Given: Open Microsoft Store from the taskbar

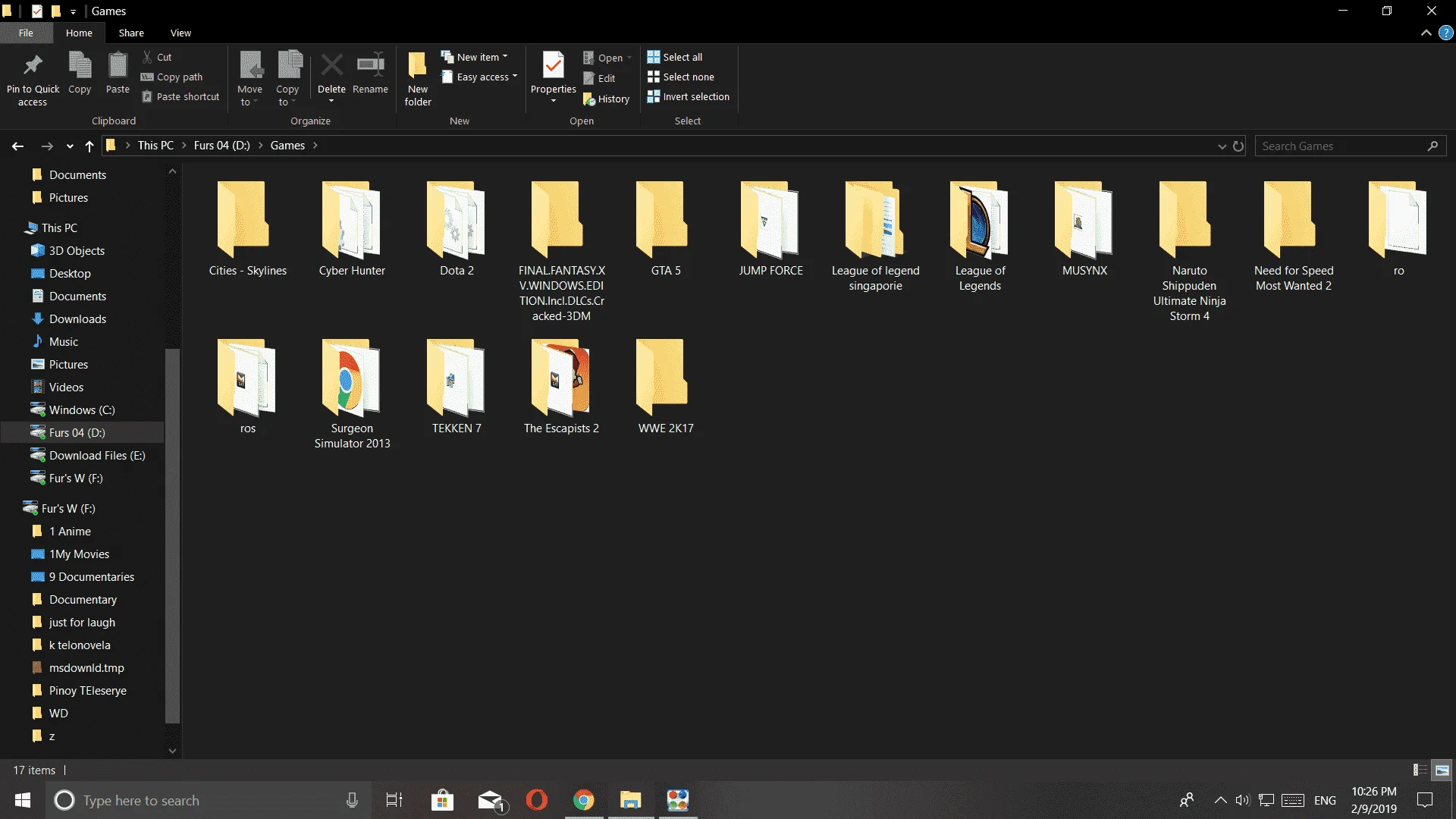Looking at the screenshot, I should (x=442, y=800).
